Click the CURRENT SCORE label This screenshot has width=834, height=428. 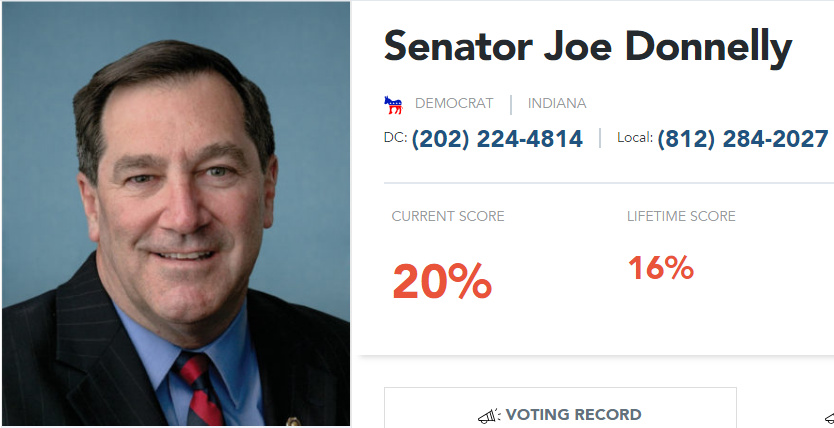[448, 216]
